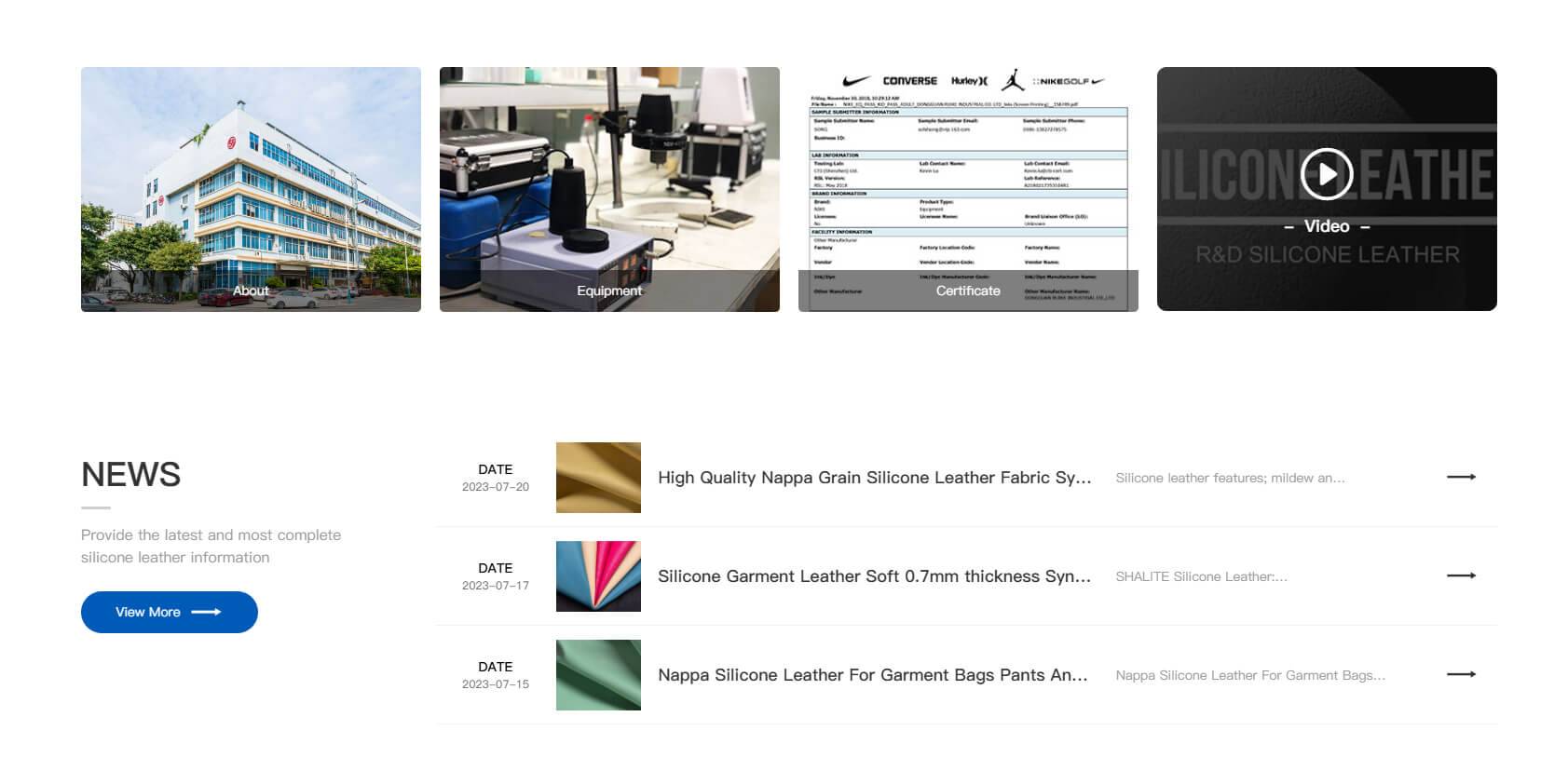Open the Equipment lab photo card
This screenshot has width=1568, height=771.
(609, 189)
